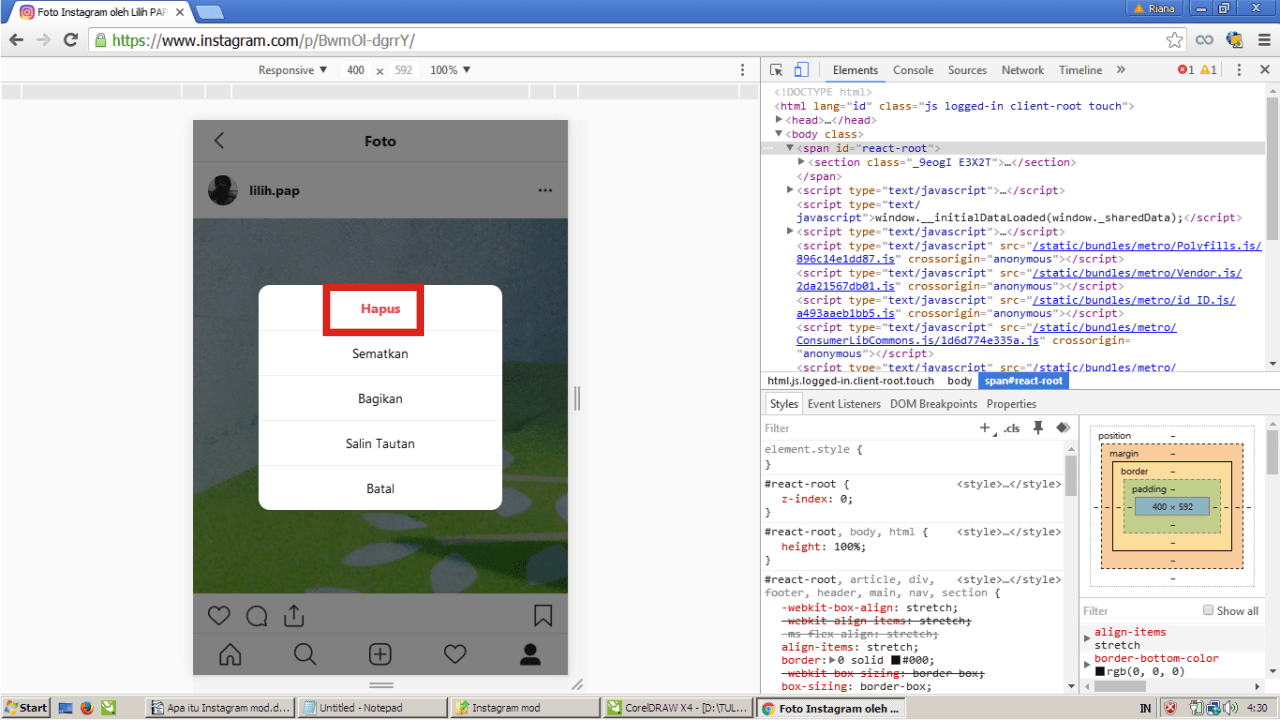Viewport: 1280px width, 720px height.
Task: Open device toolbar more options menu
Action: (x=742, y=70)
